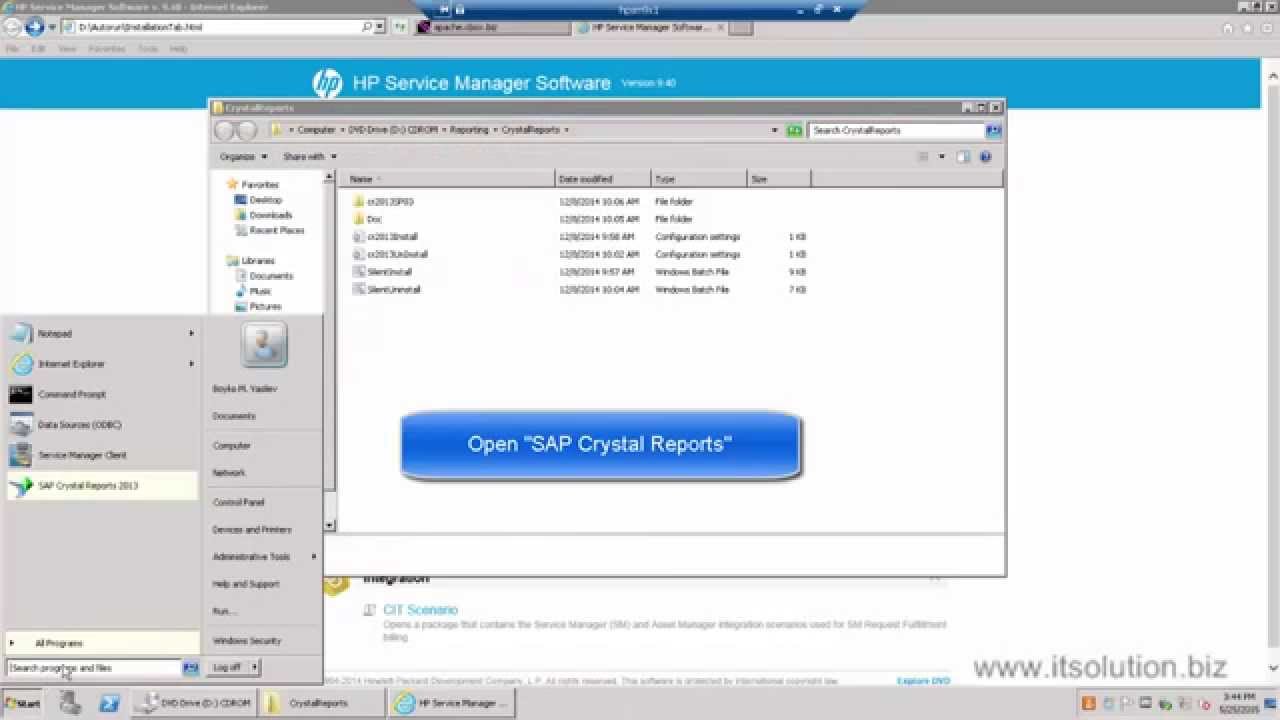Sort by Date modified column header
Screen dimensions: 1280x720
coord(603,179)
